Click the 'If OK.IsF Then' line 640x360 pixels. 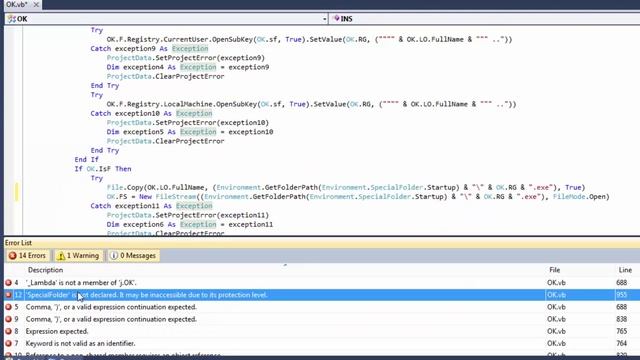[103, 169]
